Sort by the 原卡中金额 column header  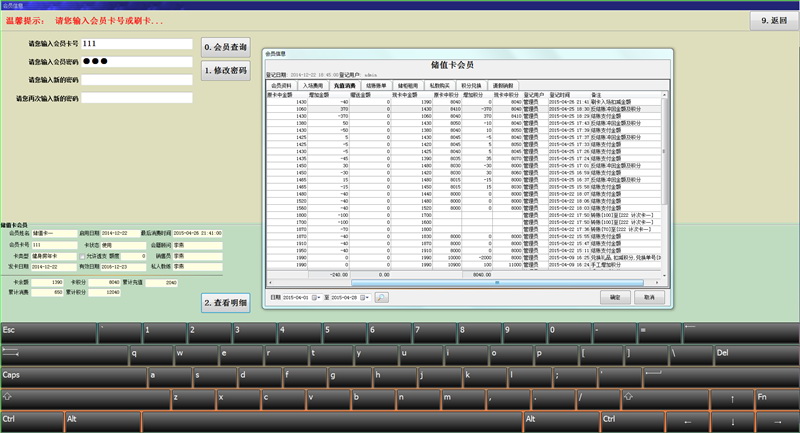(287, 95)
